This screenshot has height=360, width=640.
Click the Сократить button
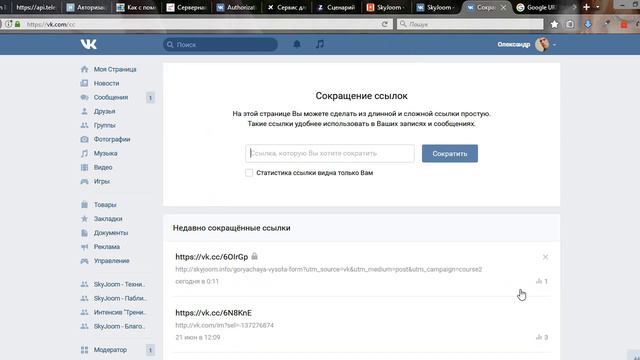coord(450,153)
